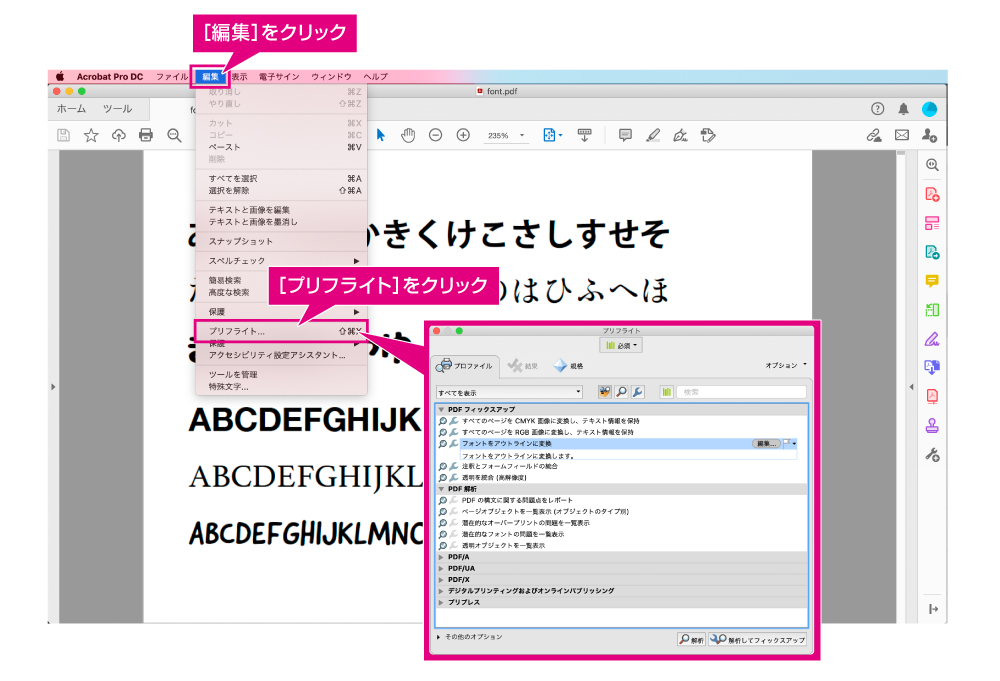This screenshot has height=681, width=1000.
Task: Expand the PDF/X group
Action: point(441,580)
